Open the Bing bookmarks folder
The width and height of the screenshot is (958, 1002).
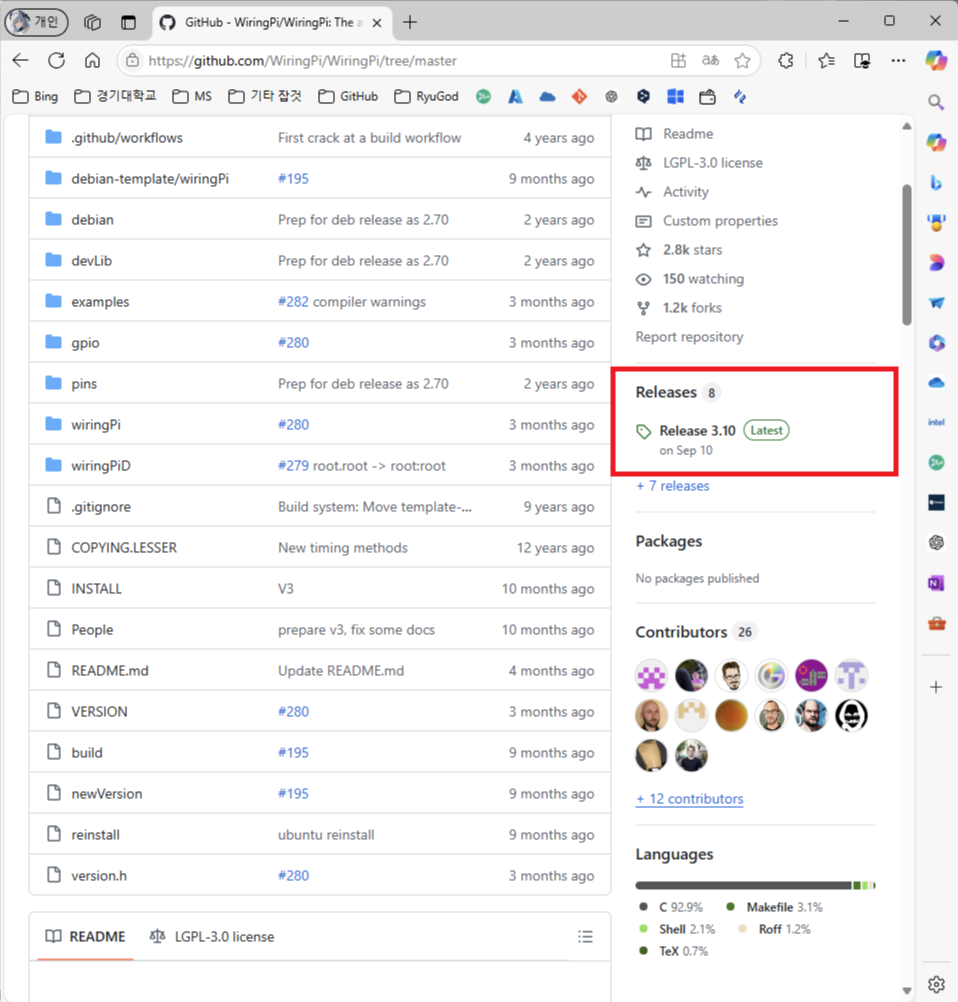pos(36,96)
